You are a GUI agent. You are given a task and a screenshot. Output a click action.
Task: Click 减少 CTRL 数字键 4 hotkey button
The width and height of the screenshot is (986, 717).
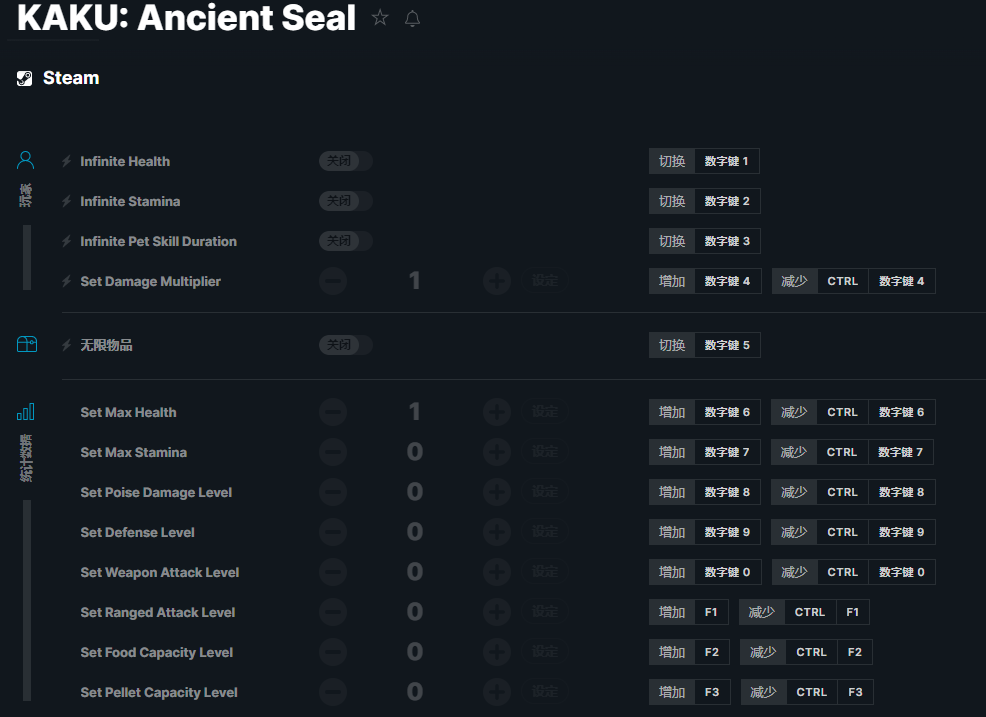[x=853, y=281]
